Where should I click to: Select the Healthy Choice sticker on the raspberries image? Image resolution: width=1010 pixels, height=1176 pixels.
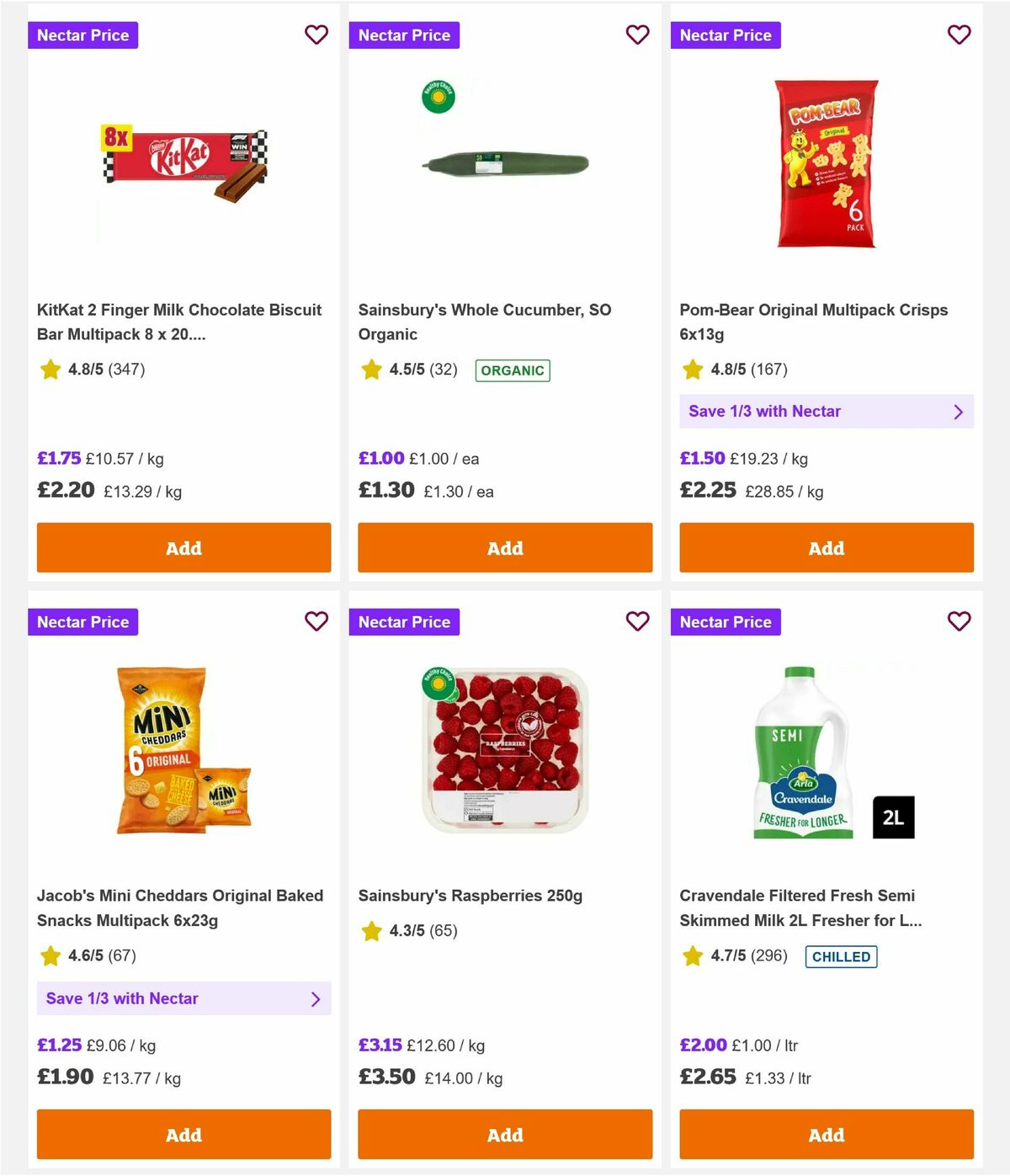point(439,683)
